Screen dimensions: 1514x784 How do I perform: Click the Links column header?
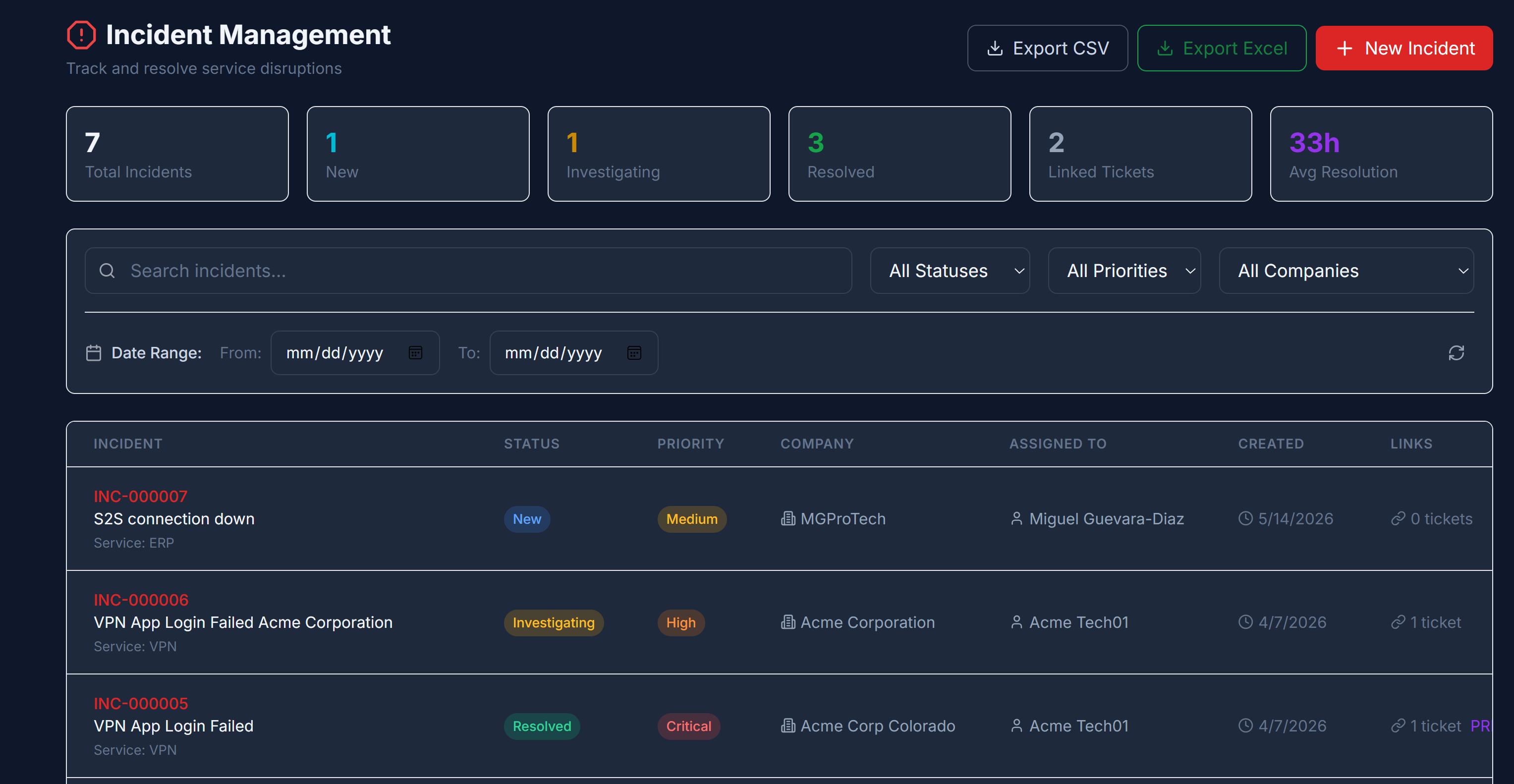tap(1411, 444)
